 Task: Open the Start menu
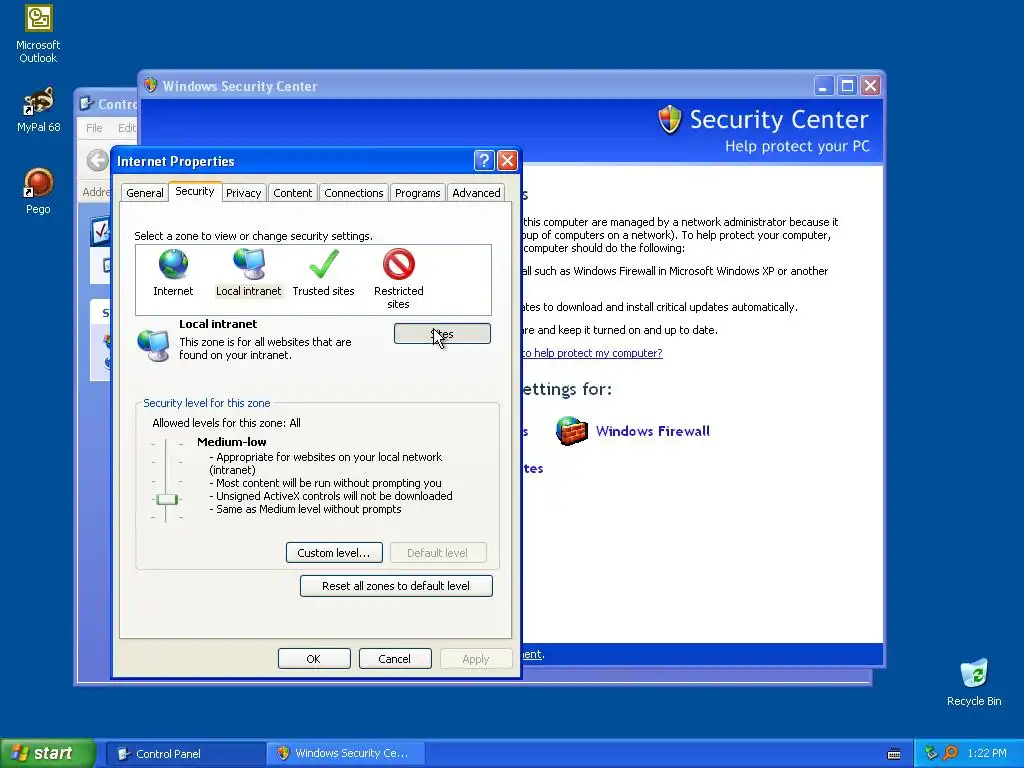point(48,753)
